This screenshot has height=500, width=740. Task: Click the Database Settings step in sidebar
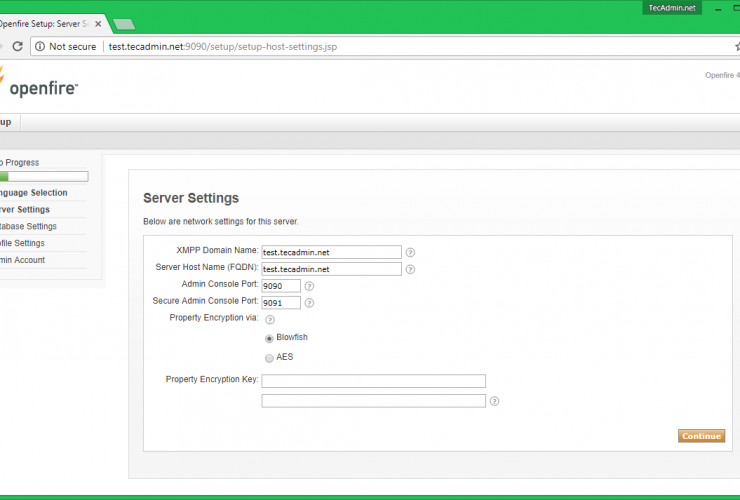[28, 227]
